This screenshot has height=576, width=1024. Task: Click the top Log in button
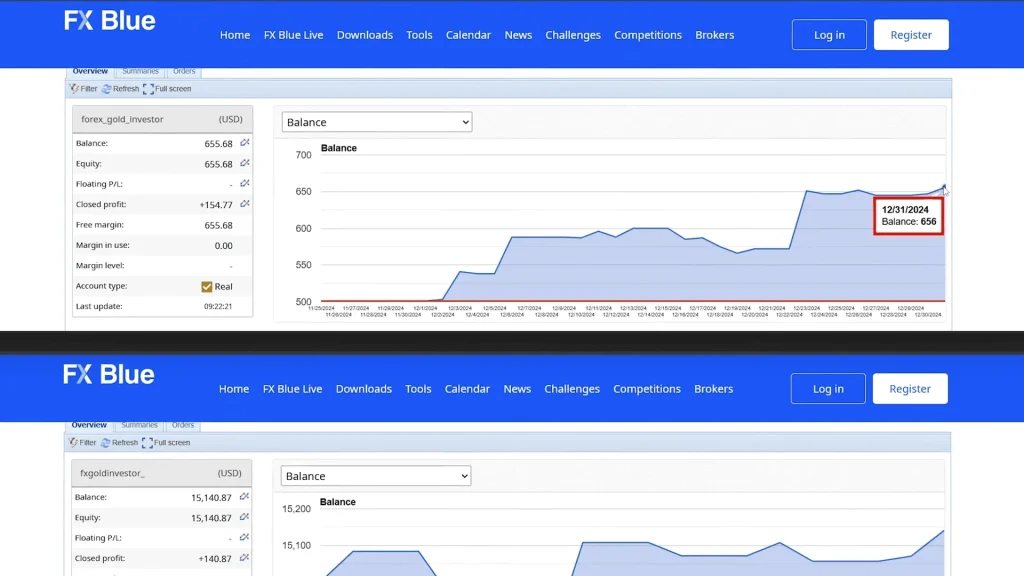pos(829,35)
